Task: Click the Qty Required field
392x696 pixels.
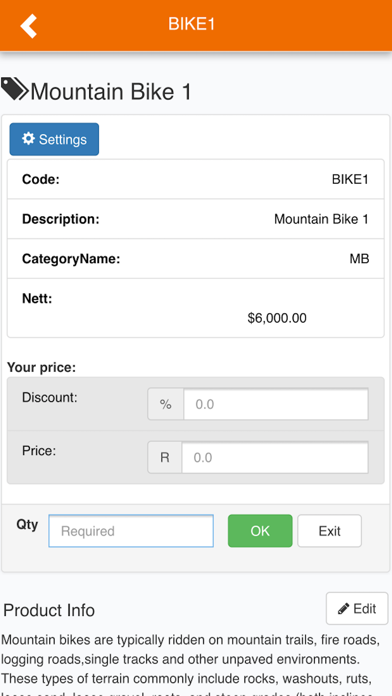Action: pos(131,531)
